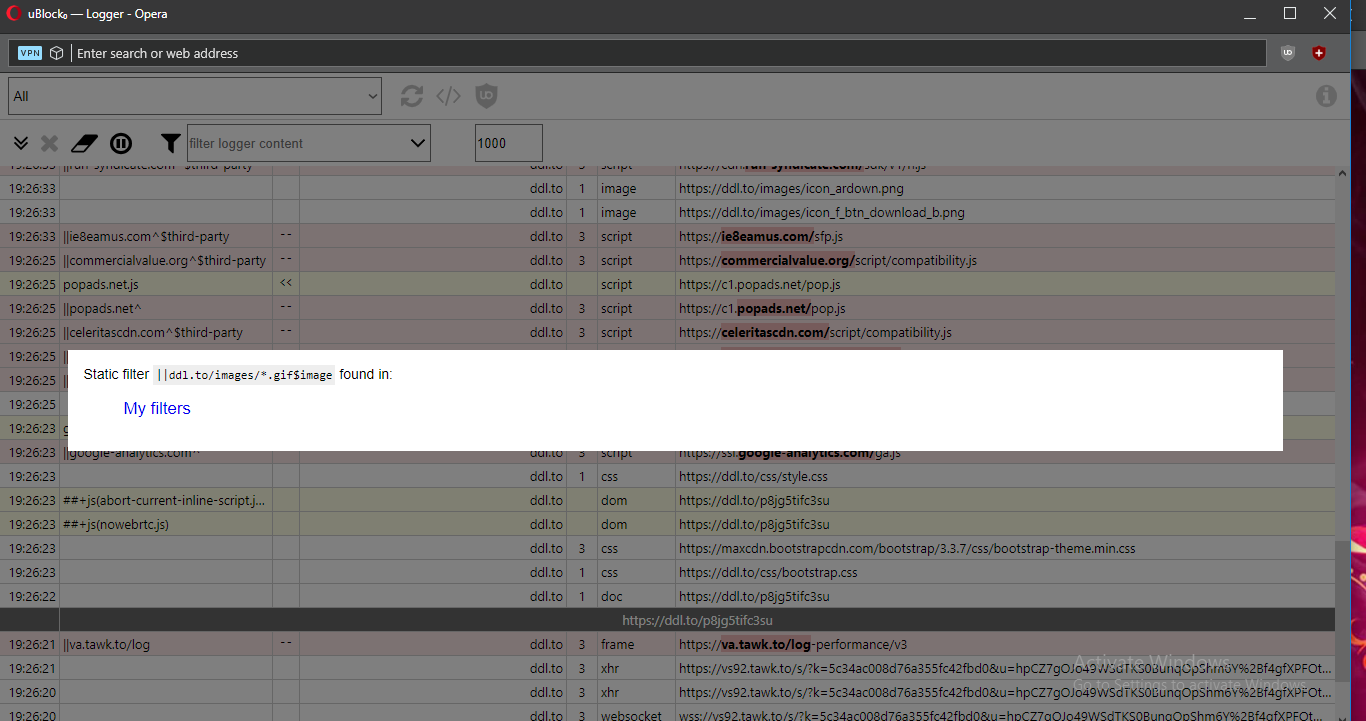The width and height of the screenshot is (1366, 721).
Task: Click the ||commercialvalue.org^$third-party filter entry
Action: pyautogui.click(x=166, y=260)
